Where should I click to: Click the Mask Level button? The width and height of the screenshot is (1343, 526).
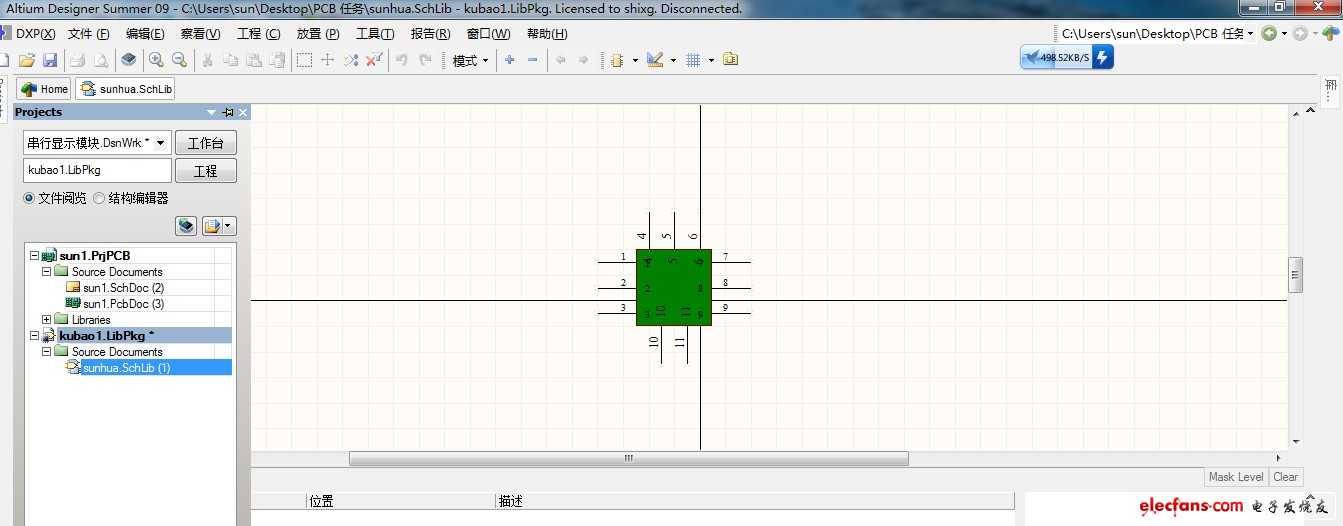1236,477
